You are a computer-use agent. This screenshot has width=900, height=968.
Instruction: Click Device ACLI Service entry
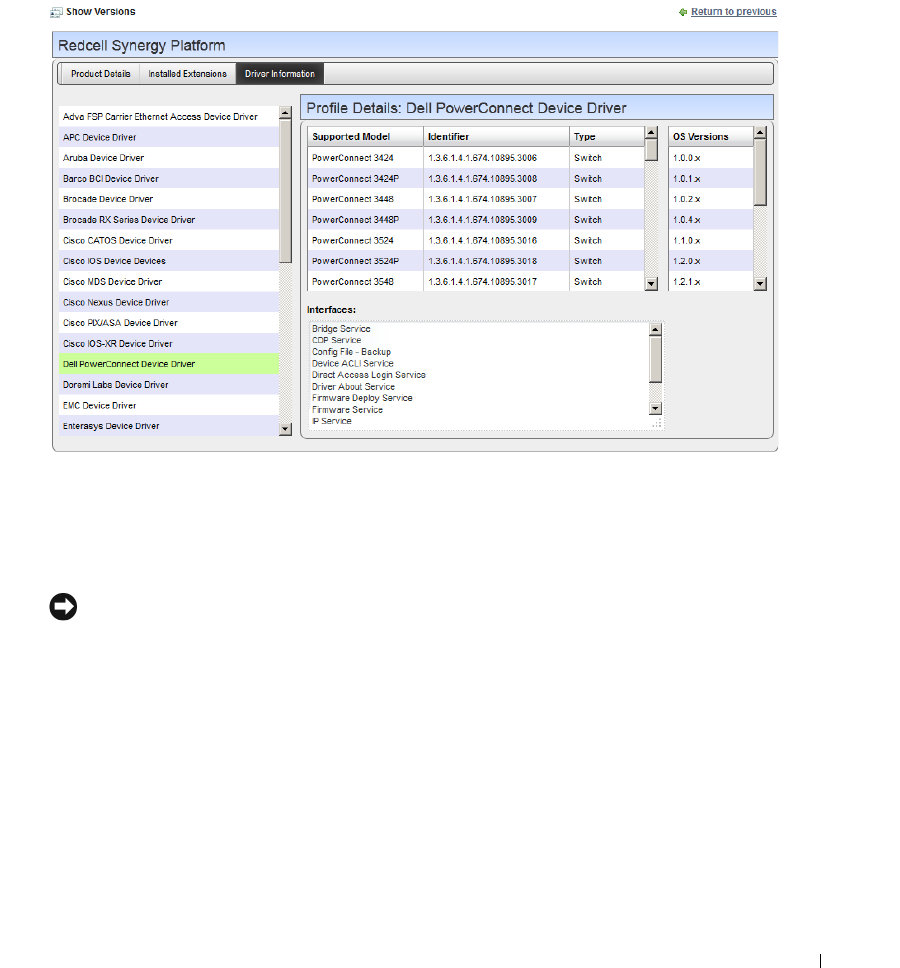point(352,364)
